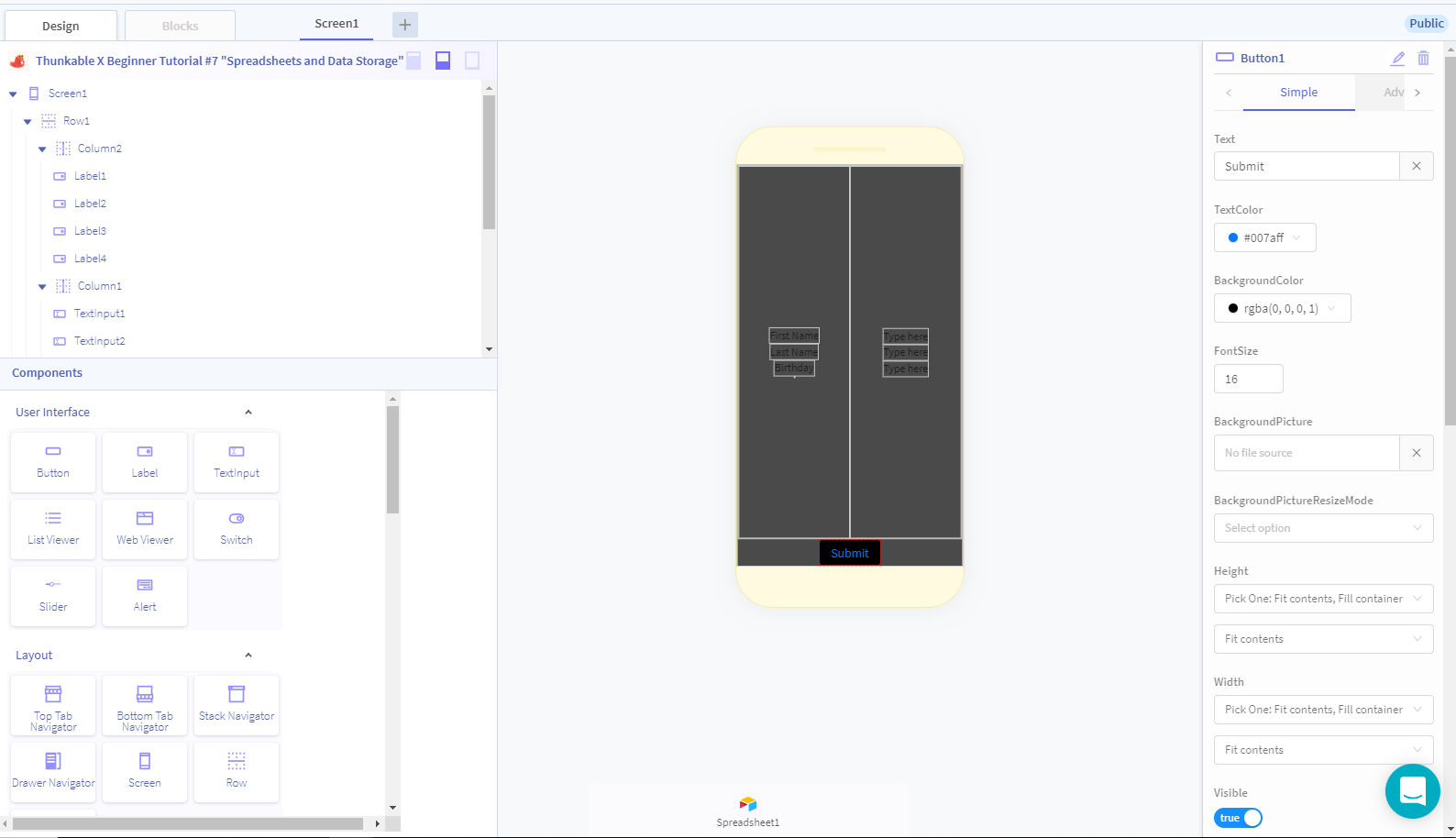The image size is (1456, 838).
Task: Select the Submit button on phone preview
Action: click(x=850, y=553)
